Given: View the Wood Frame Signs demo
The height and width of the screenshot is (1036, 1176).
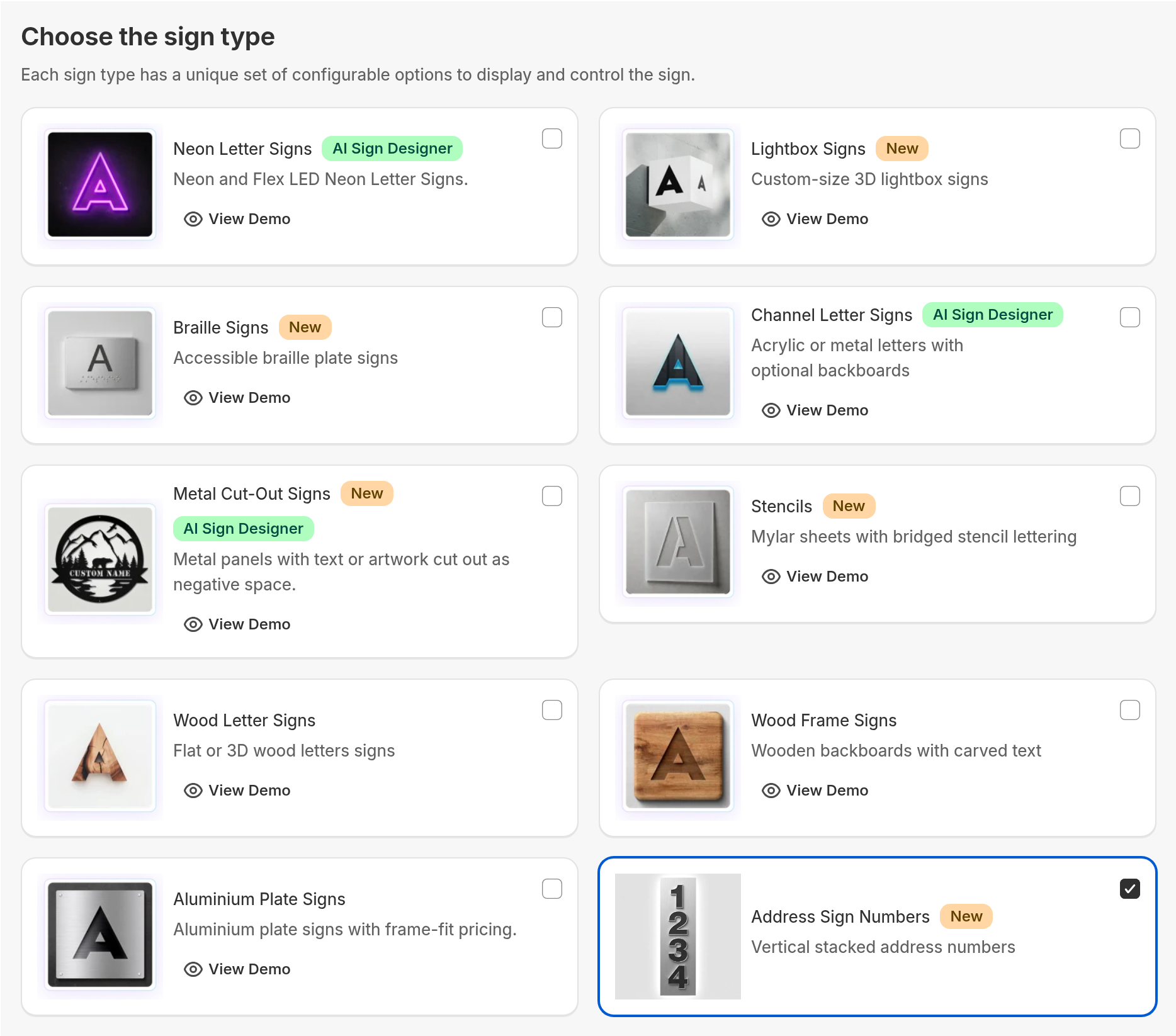Looking at the screenshot, I should click(815, 791).
